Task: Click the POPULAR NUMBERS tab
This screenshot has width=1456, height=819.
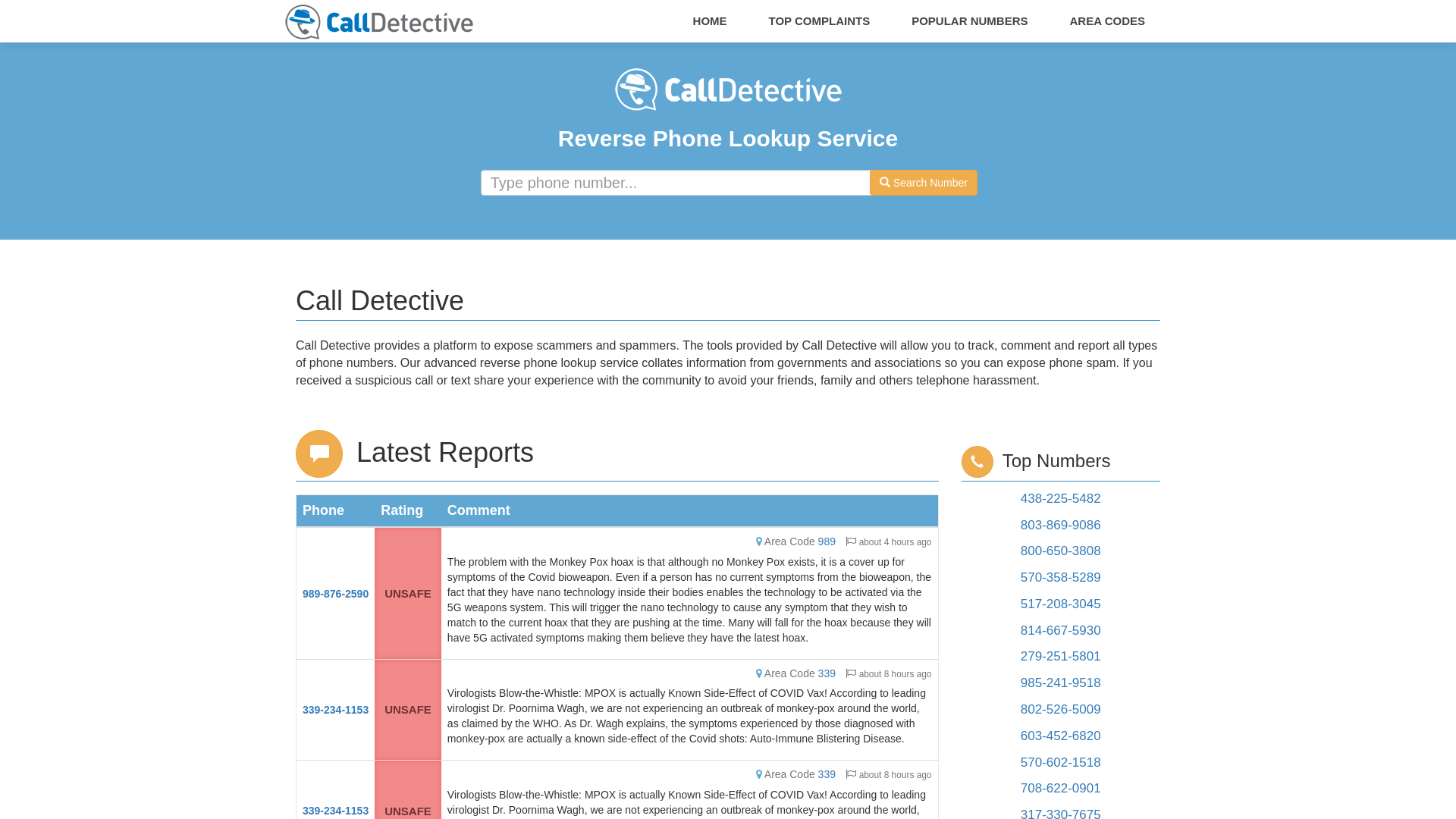Action: (x=969, y=21)
